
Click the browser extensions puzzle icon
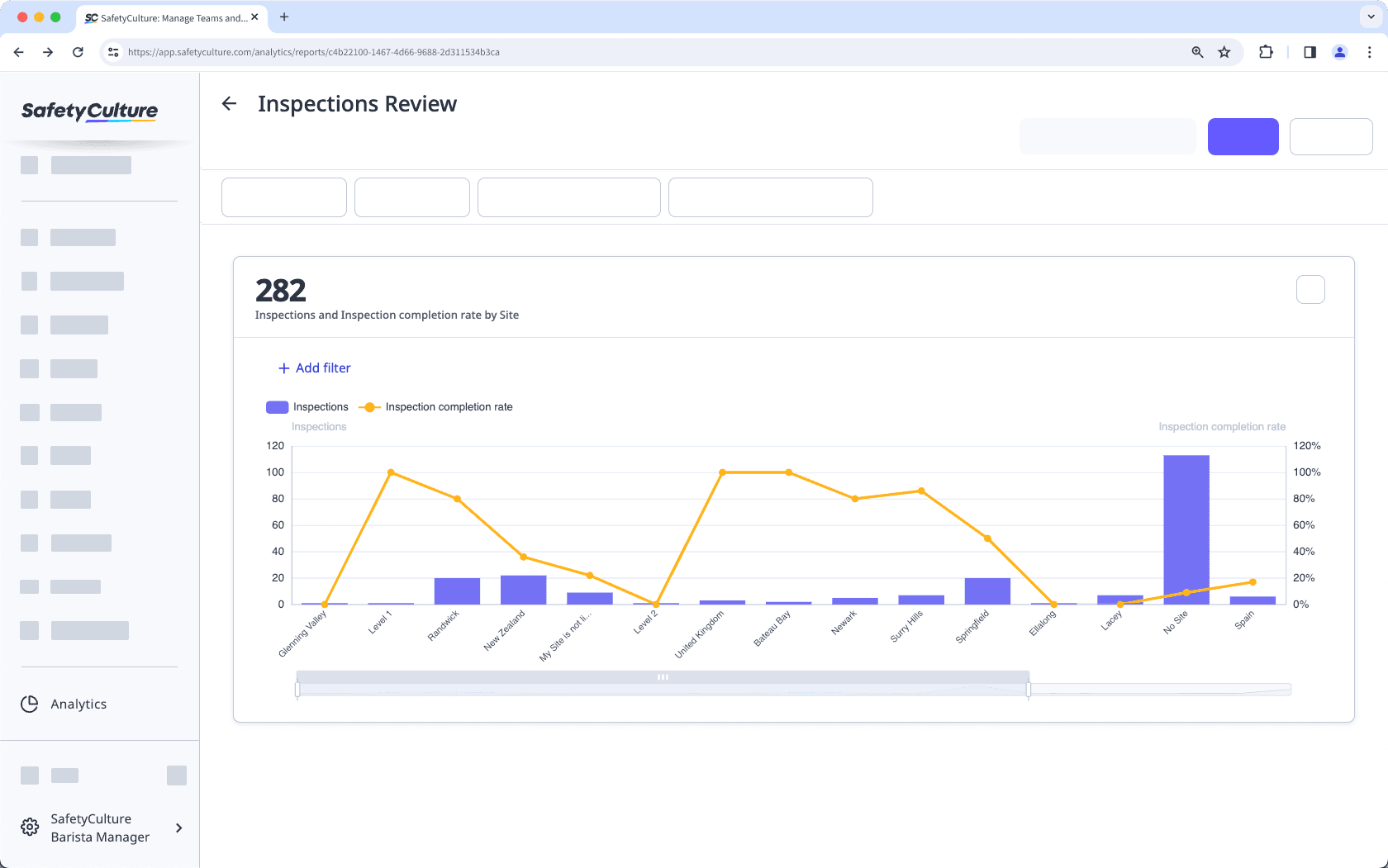tap(1266, 52)
